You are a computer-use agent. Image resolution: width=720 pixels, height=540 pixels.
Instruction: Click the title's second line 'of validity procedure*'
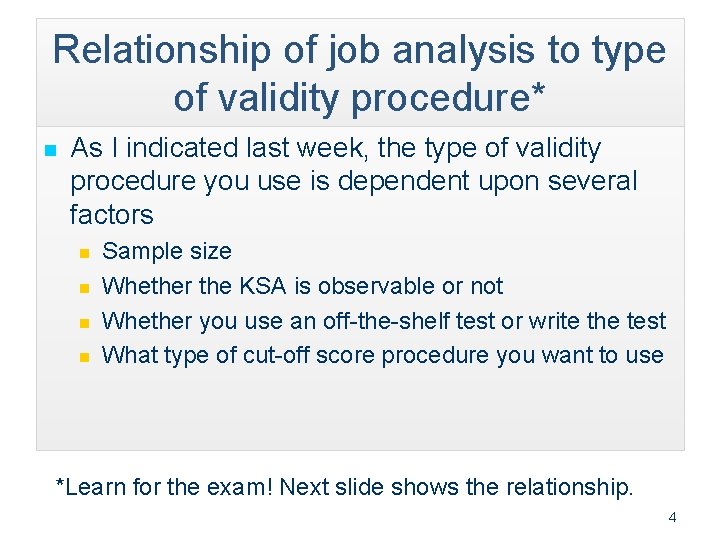(x=359, y=97)
